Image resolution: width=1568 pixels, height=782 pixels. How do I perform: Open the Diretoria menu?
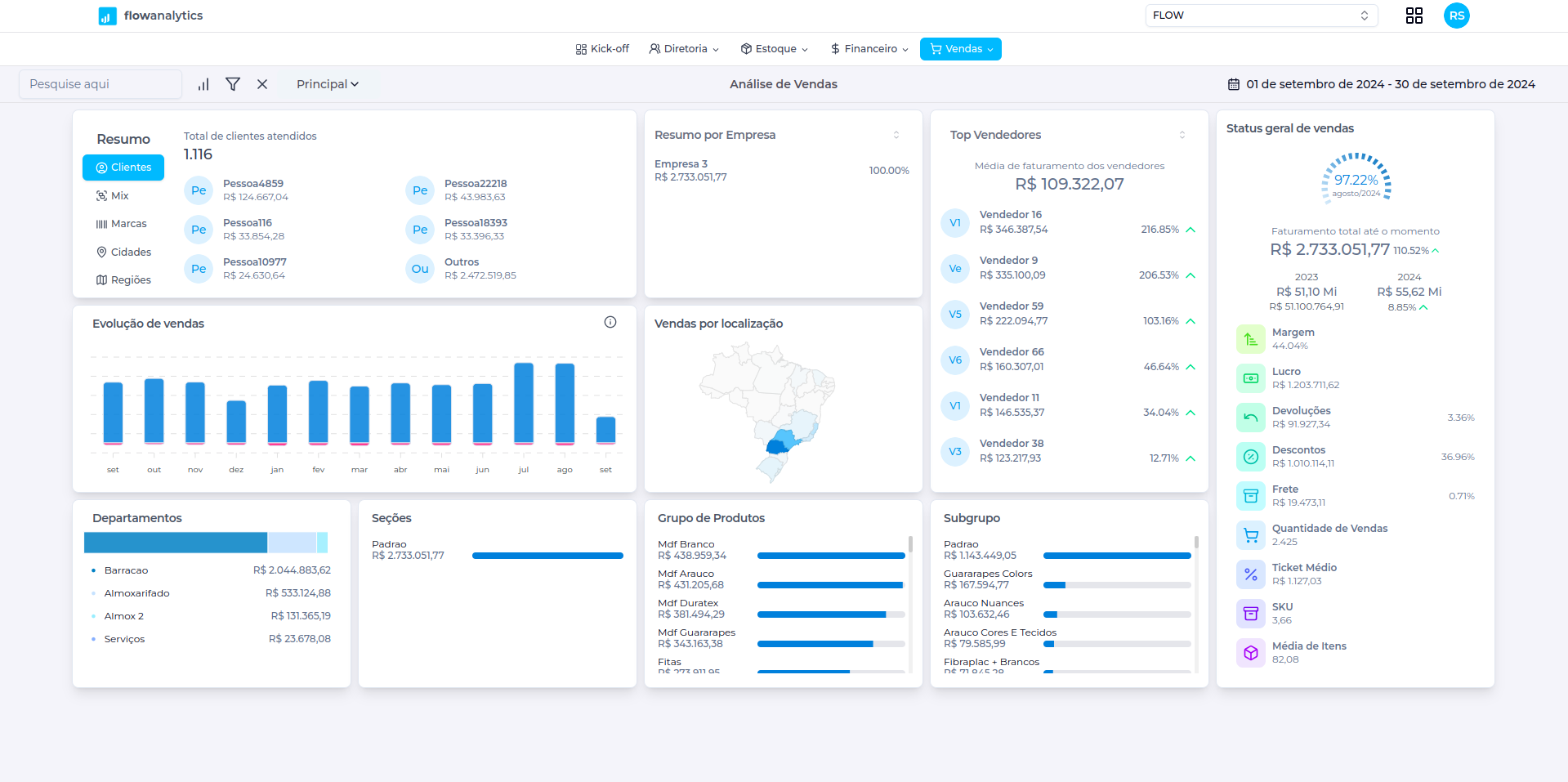[x=685, y=49]
